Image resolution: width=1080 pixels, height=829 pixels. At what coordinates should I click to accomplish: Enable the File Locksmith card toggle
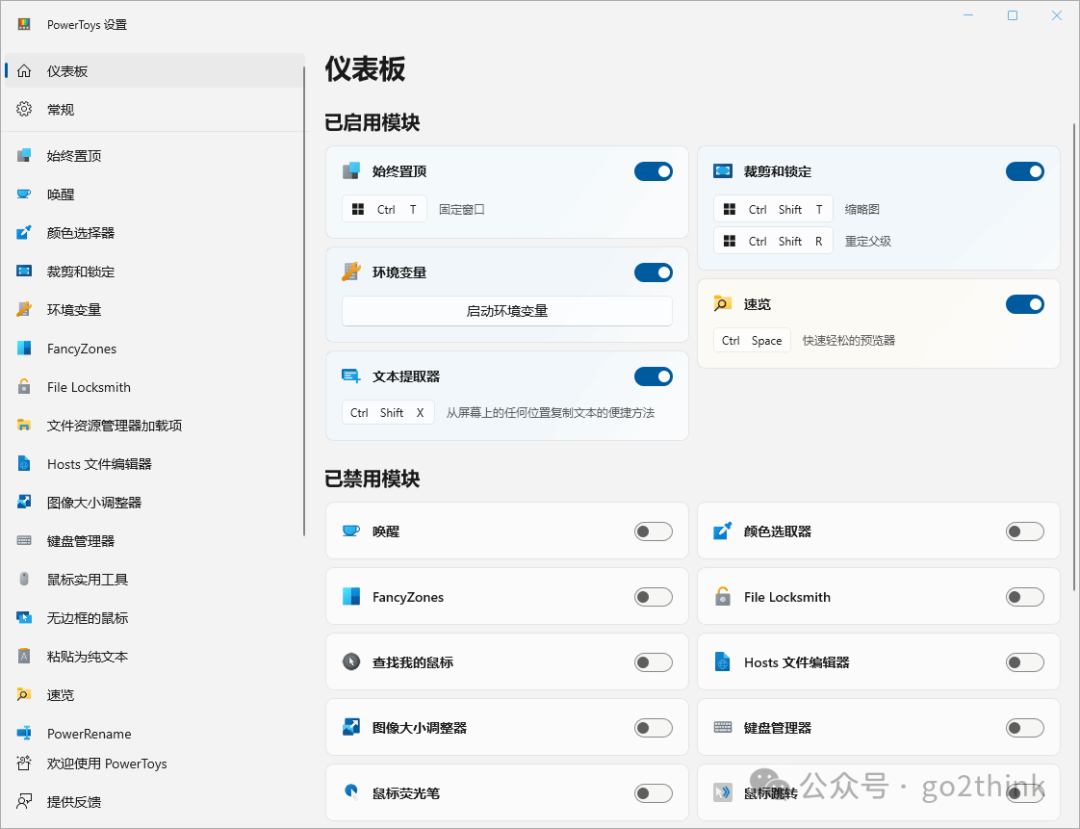coord(1025,597)
